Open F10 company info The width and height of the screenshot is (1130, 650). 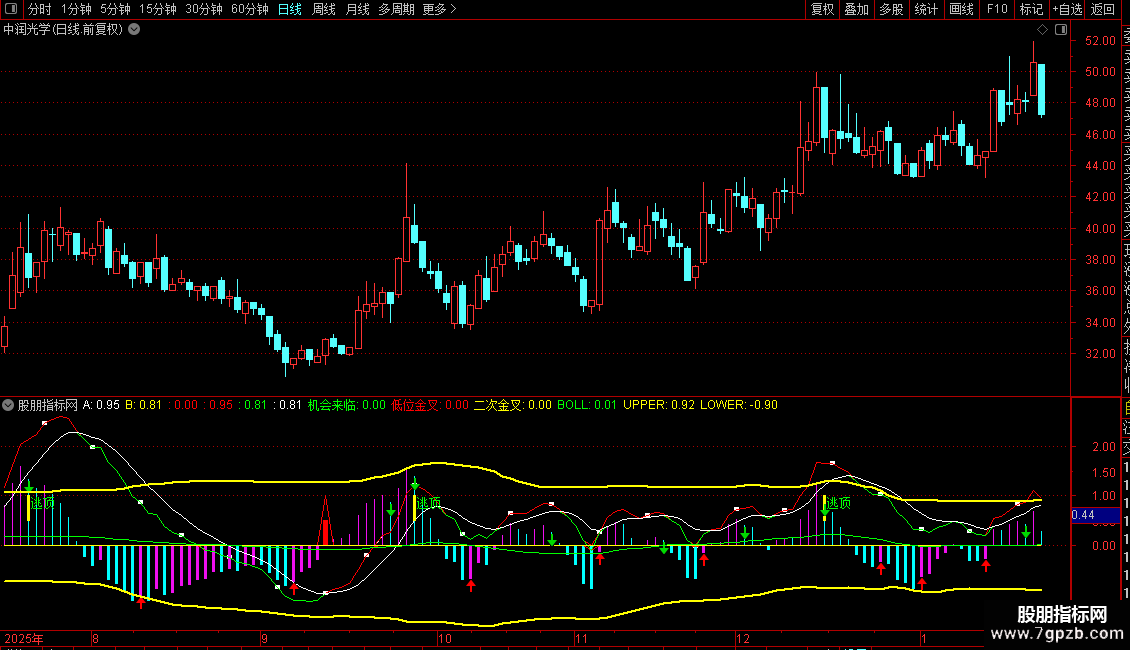[x=997, y=9]
